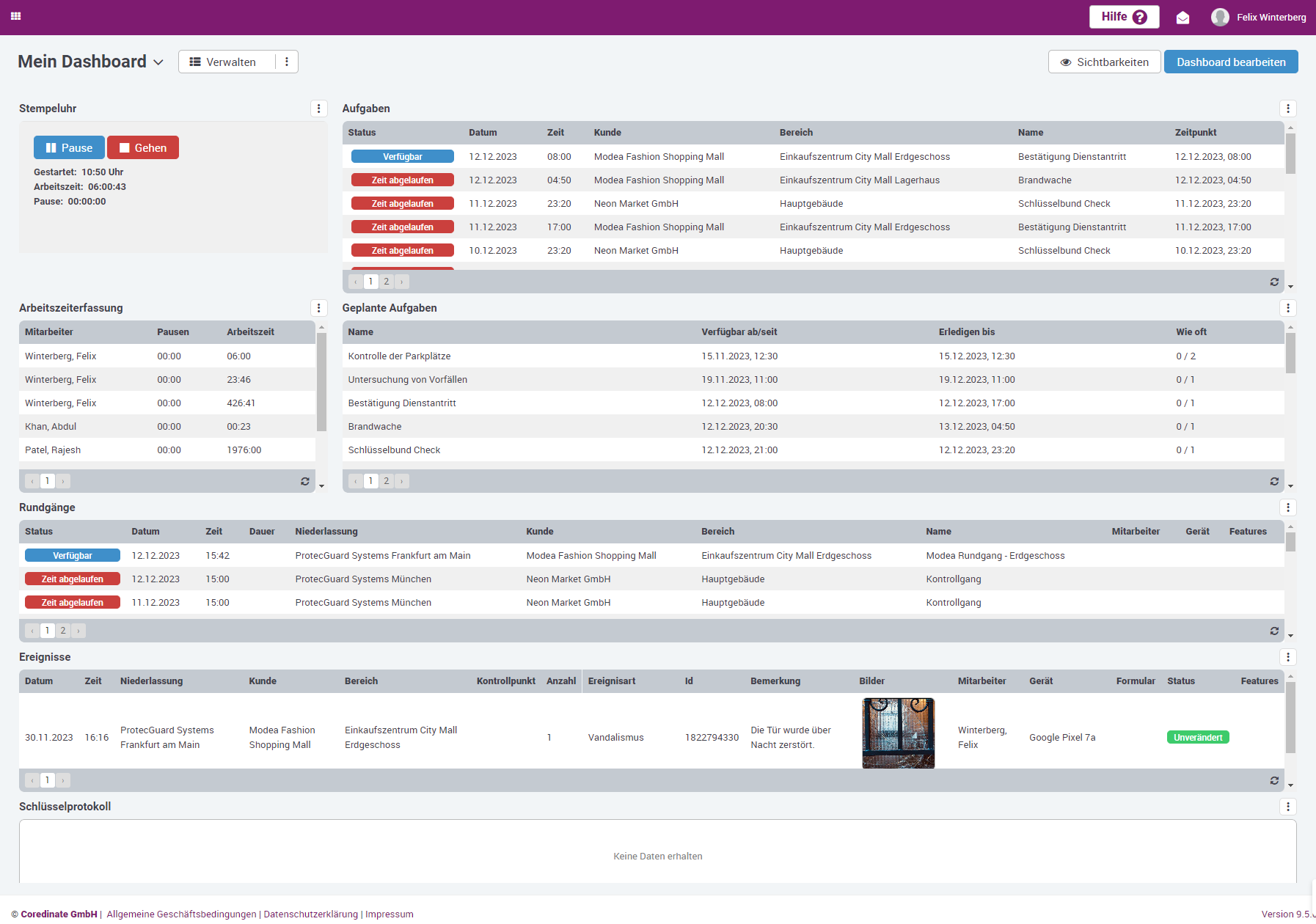Open the Stempeluhr widget options menu
This screenshot has width=1316, height=924.
point(319,109)
